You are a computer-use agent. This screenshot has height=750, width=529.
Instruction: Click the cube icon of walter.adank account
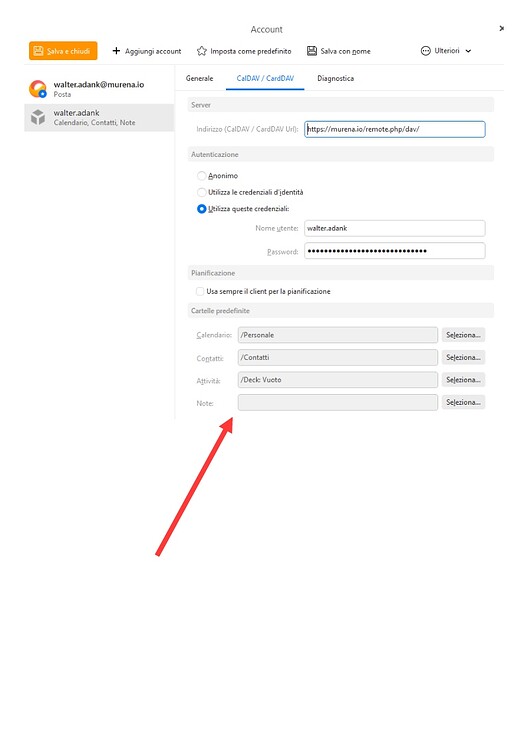click(38, 117)
